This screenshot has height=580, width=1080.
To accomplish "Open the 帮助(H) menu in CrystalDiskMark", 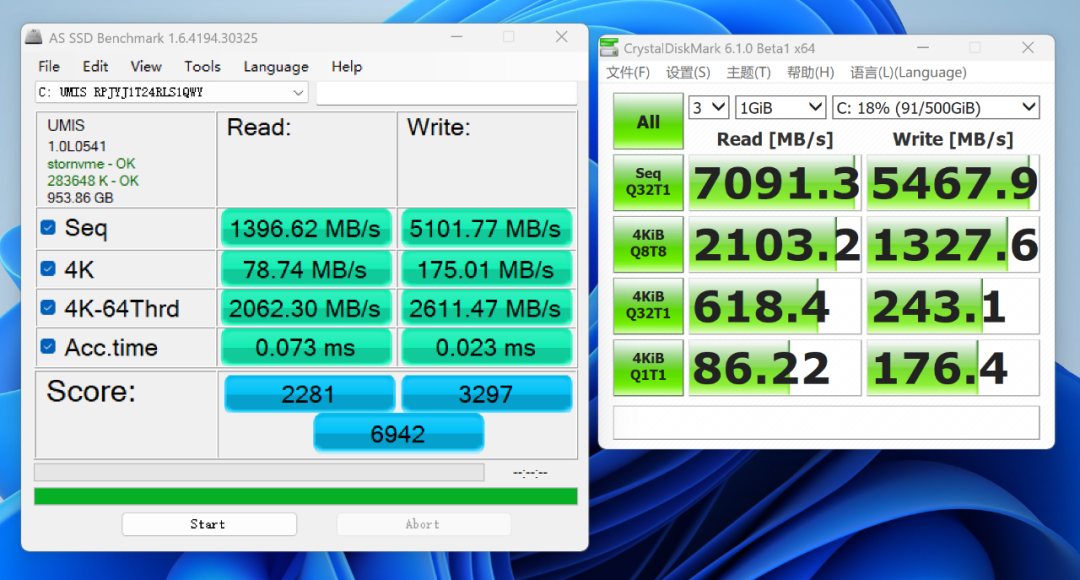I will point(811,72).
